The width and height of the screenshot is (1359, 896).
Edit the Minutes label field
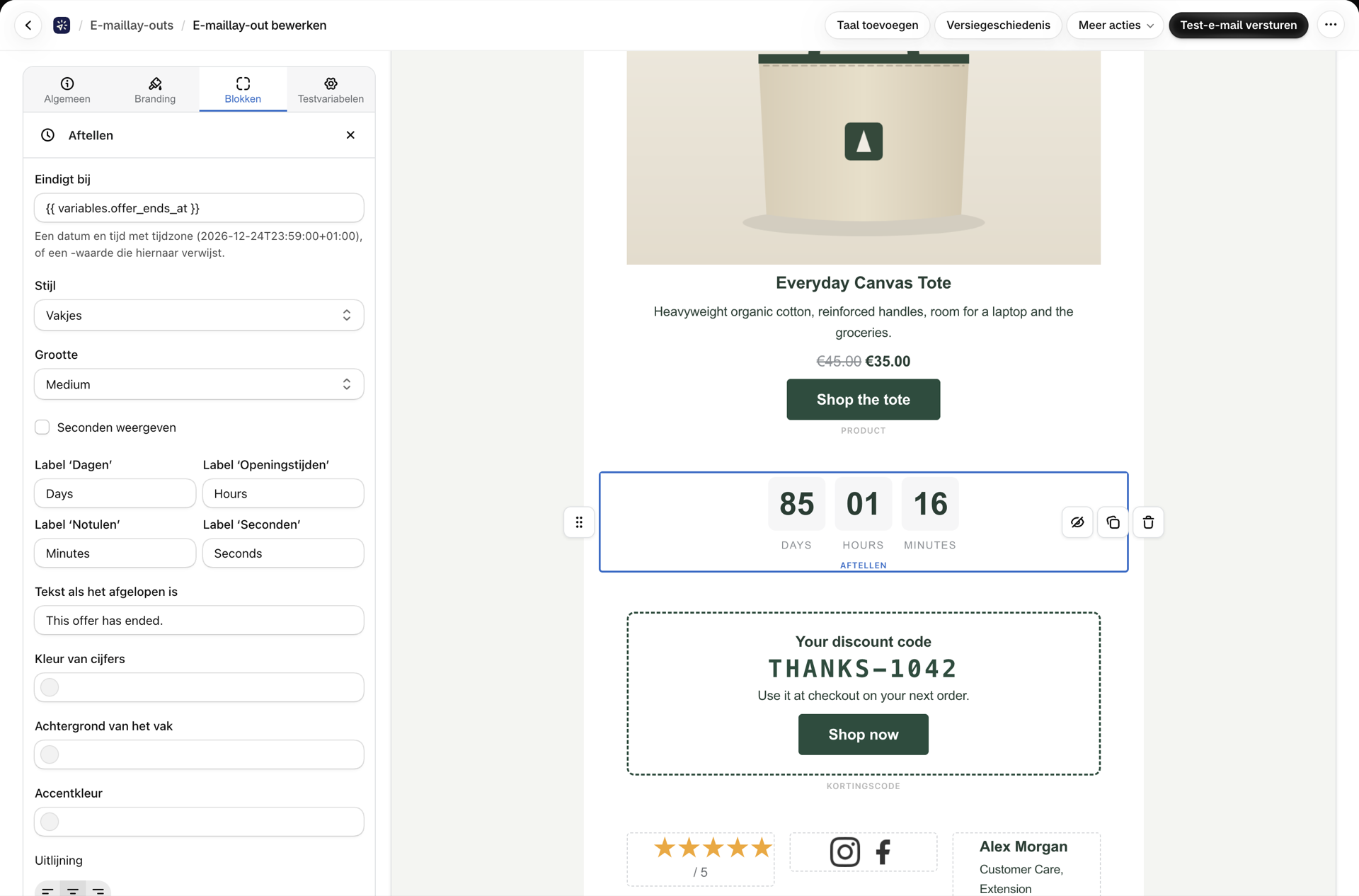pos(115,553)
